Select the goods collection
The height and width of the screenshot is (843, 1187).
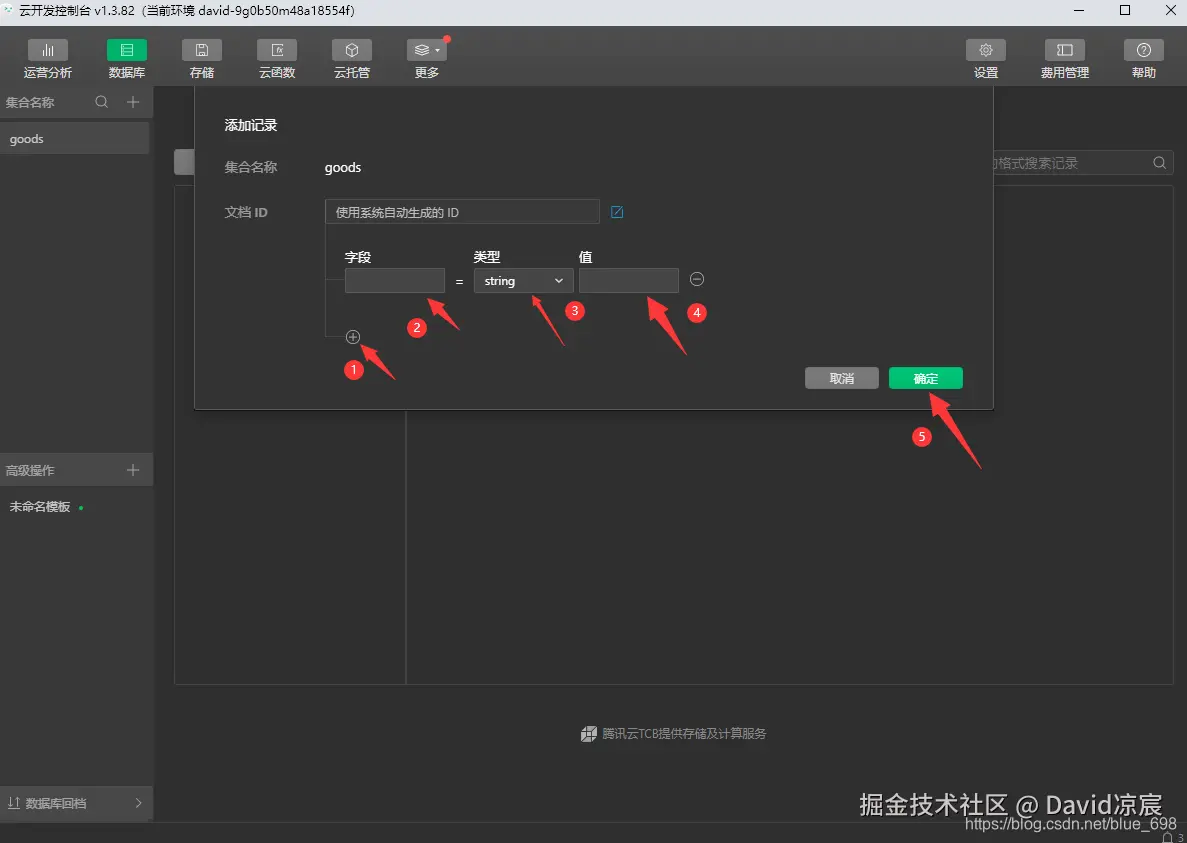[26, 138]
